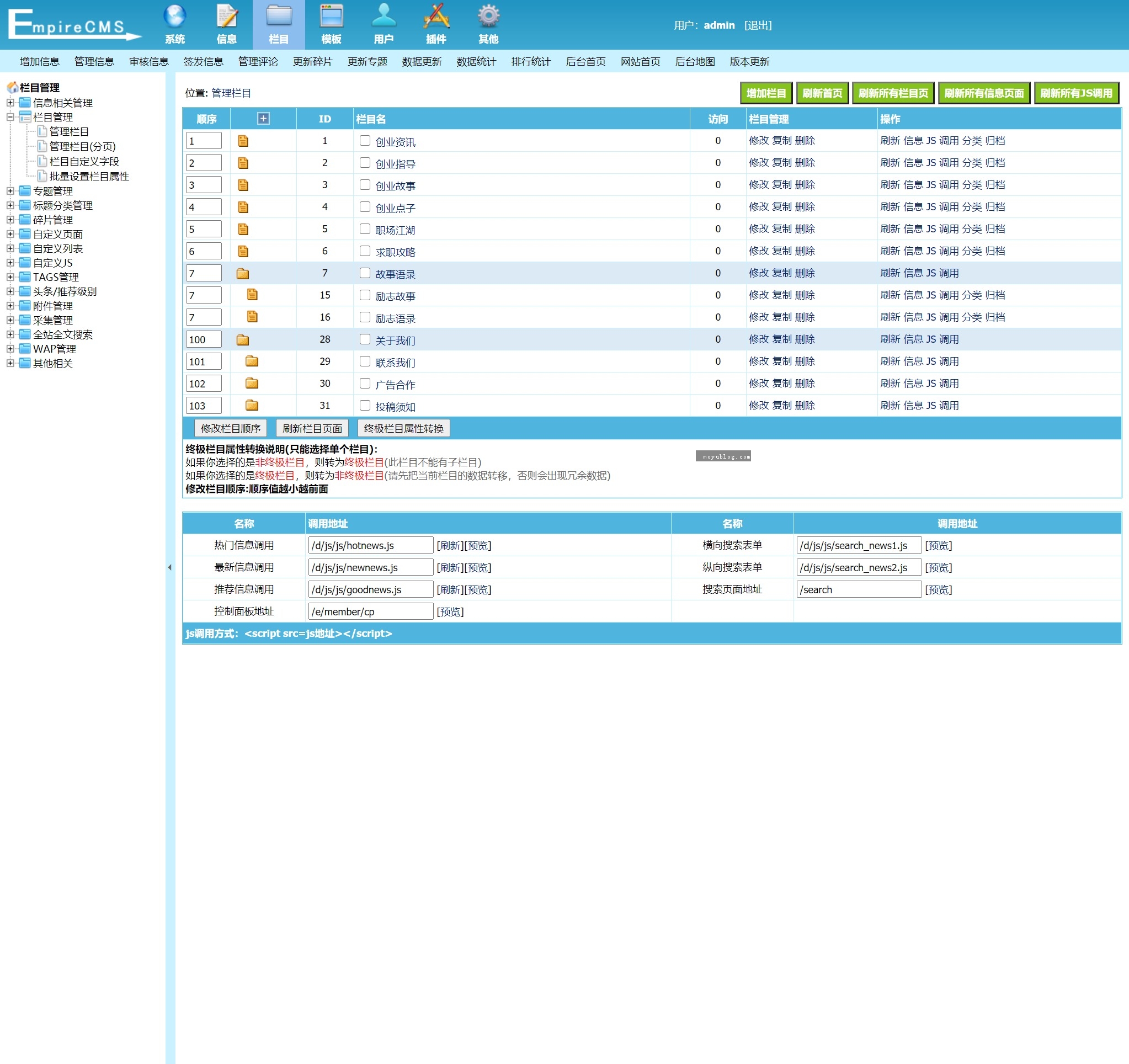Click the file icon for 创业资讯 row
1129x1064 pixels.
tap(243, 141)
